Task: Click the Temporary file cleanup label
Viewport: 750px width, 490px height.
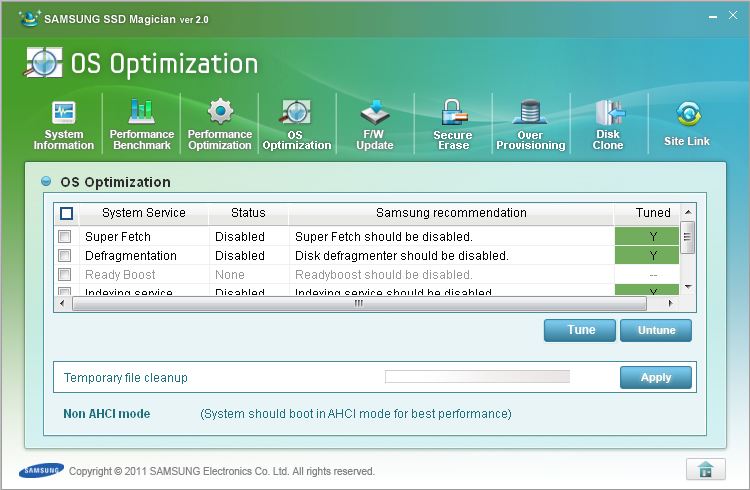Action: [125, 378]
